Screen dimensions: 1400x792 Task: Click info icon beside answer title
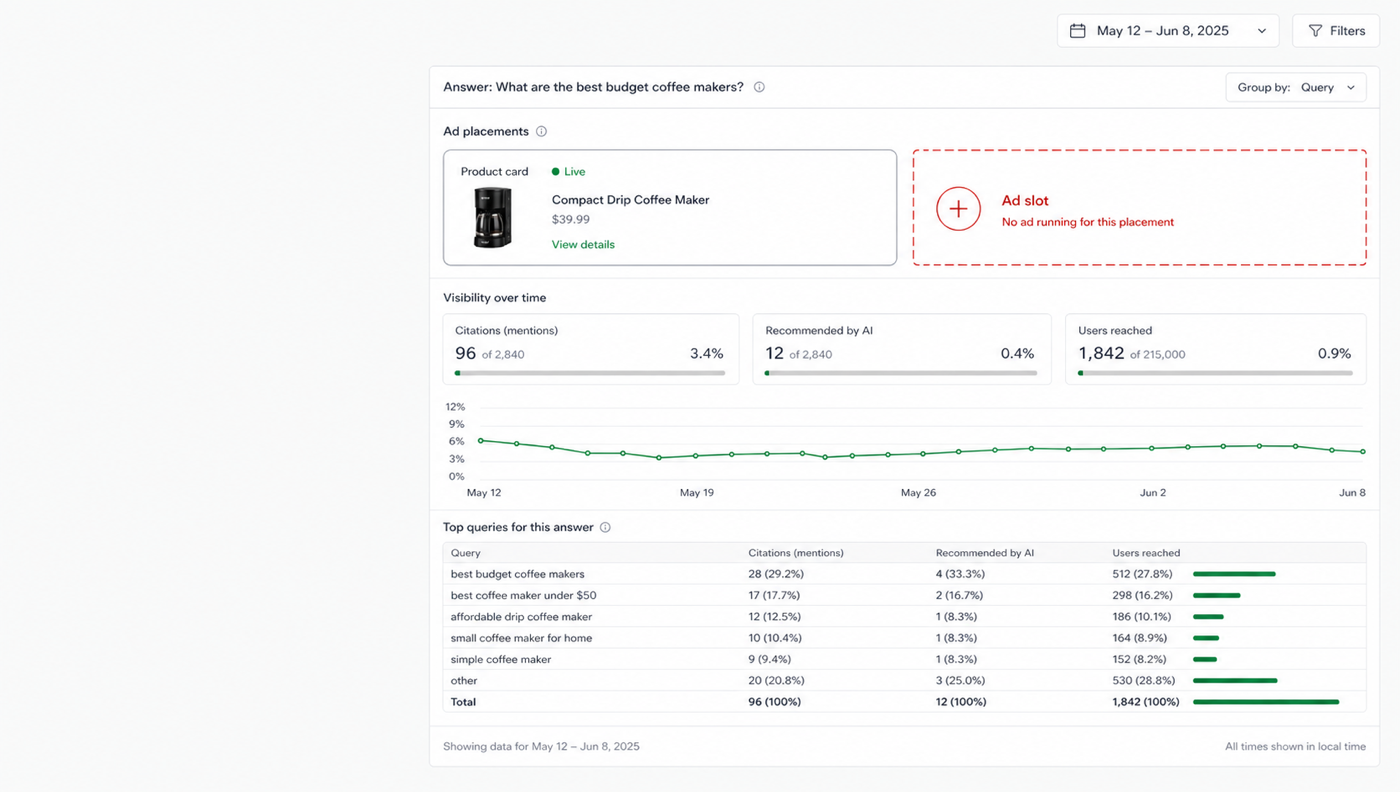coord(759,87)
